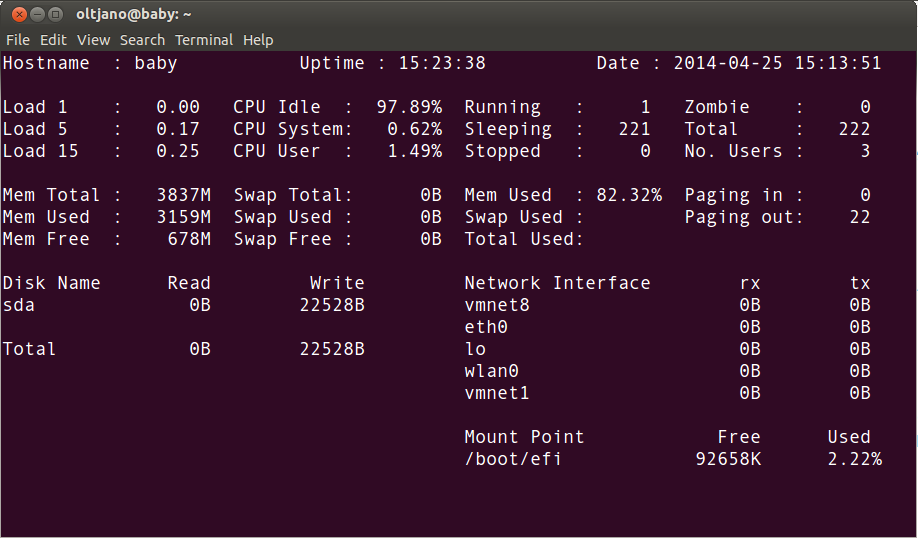Click the Load 5 value 0.17
The image size is (918, 539).
point(178,129)
